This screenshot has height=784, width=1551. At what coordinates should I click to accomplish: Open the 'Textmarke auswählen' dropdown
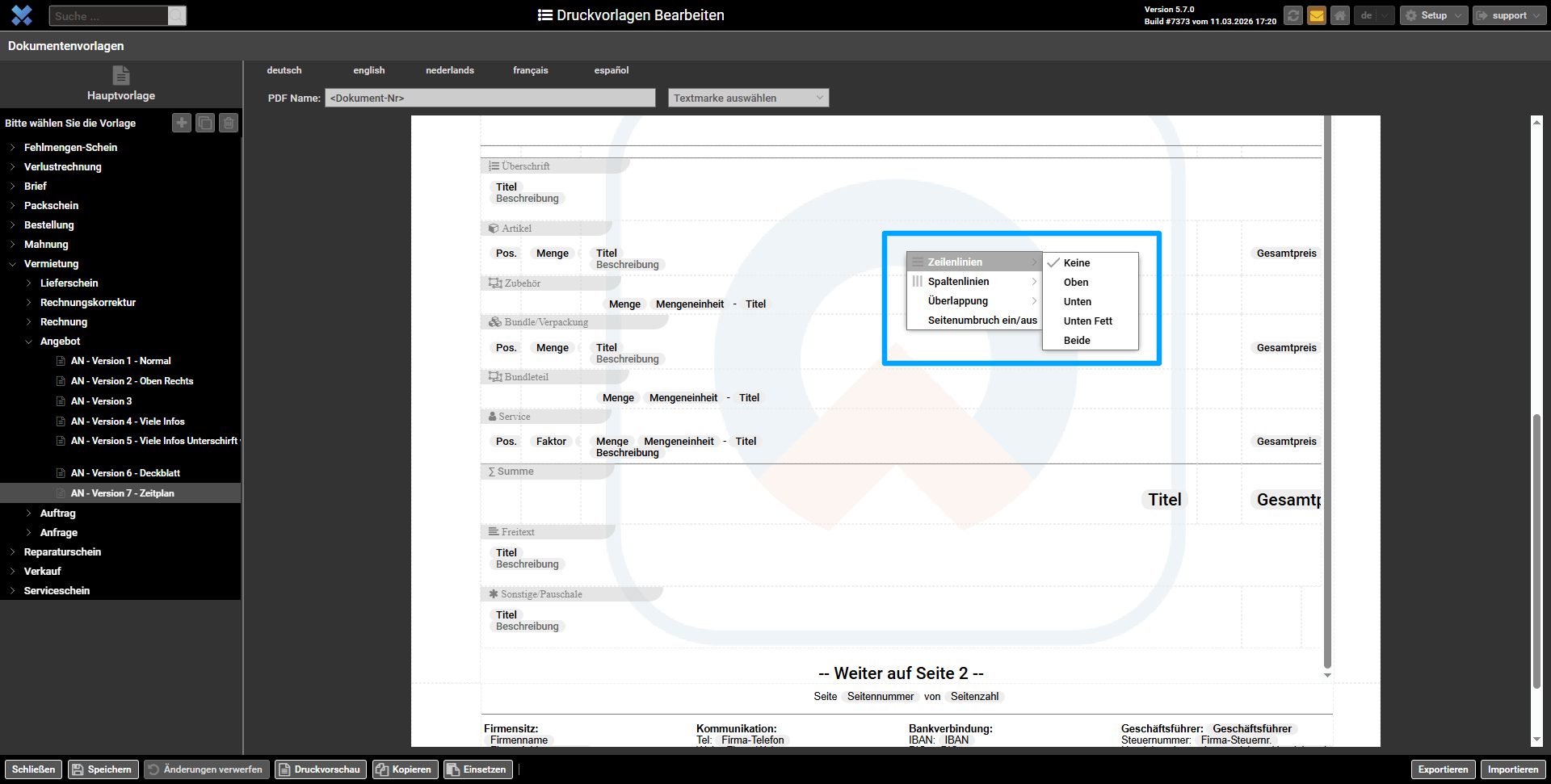(x=748, y=98)
